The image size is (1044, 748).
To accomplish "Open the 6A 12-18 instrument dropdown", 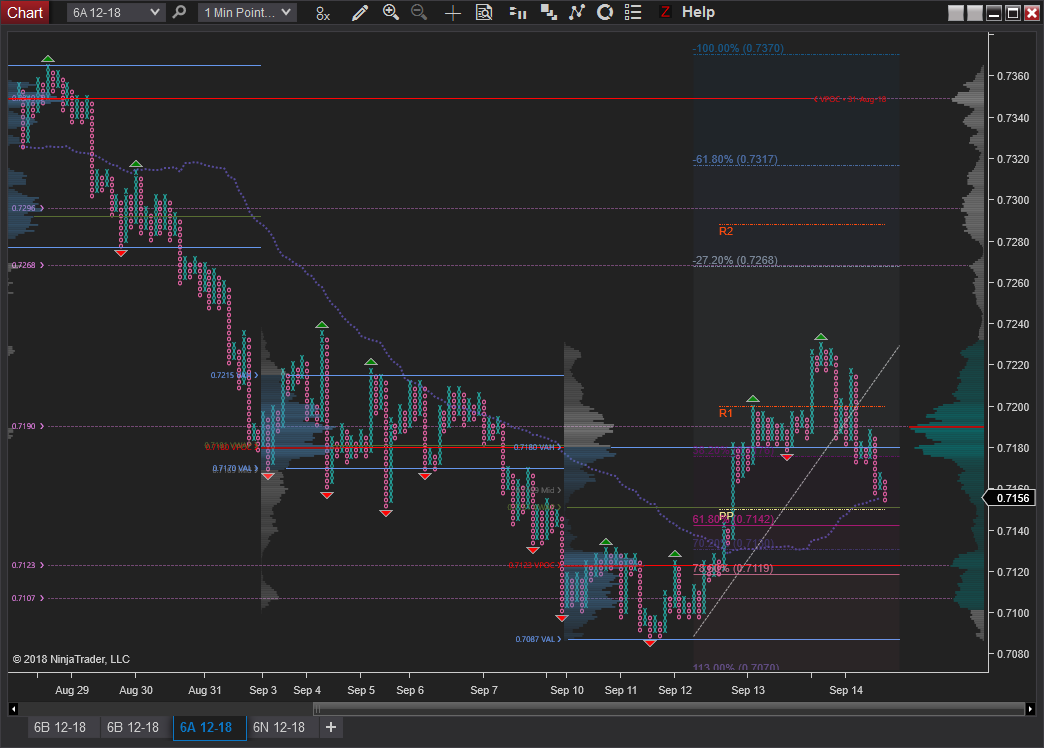I will [116, 12].
